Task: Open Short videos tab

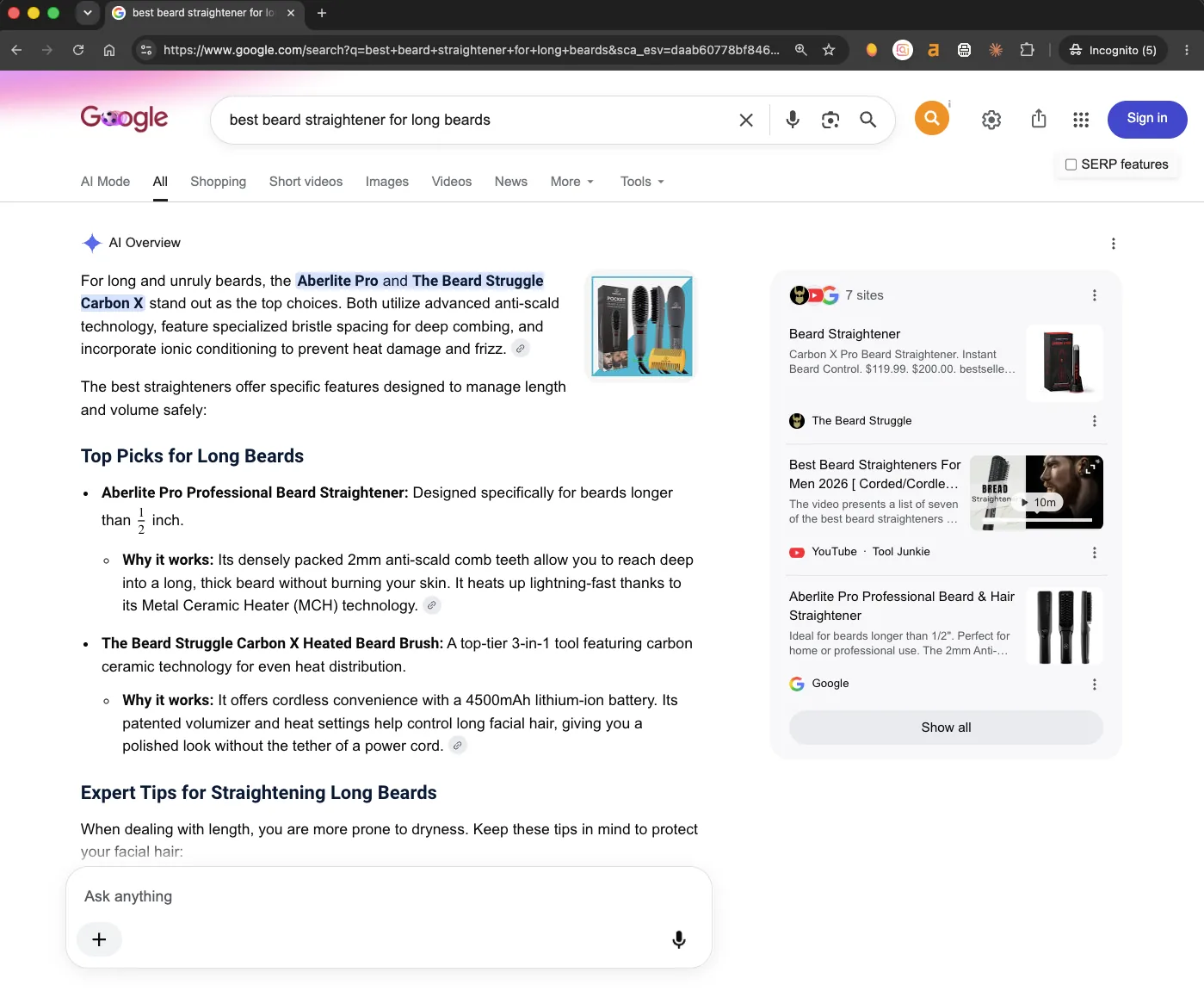Action: coord(306,182)
